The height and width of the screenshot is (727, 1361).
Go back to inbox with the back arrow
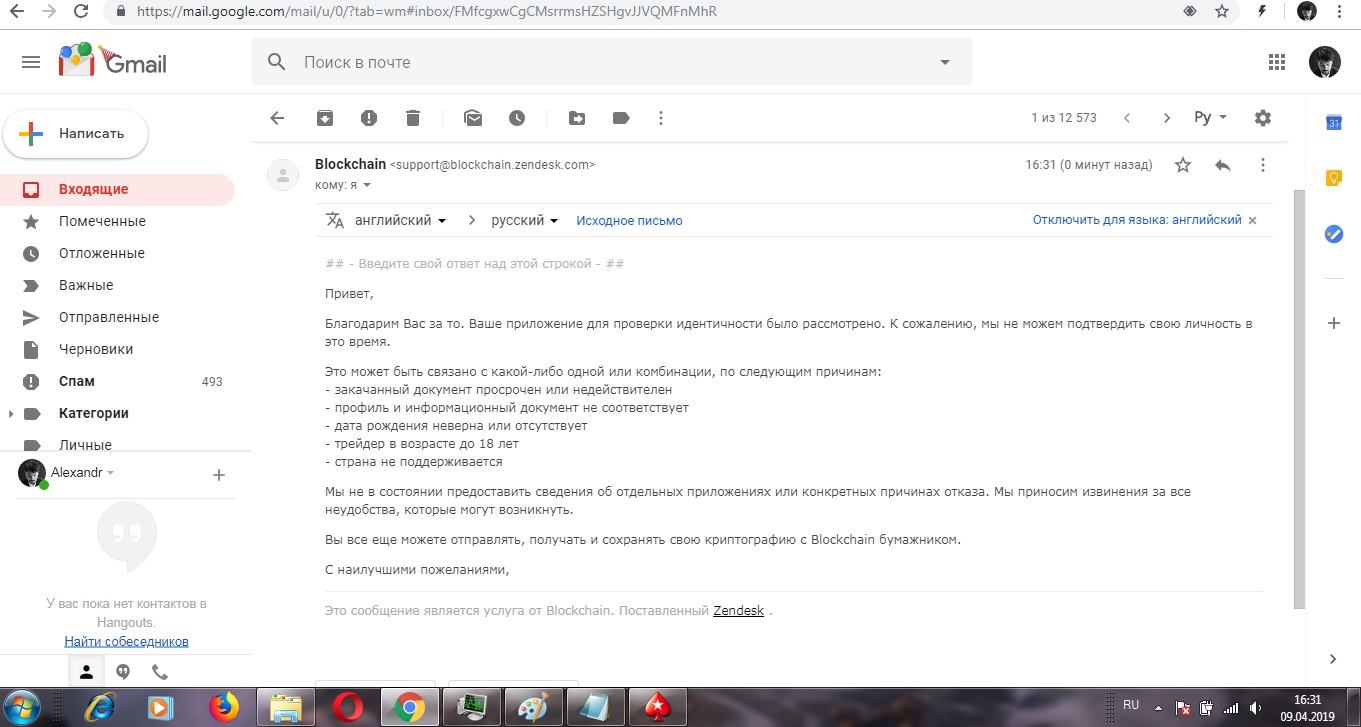(277, 118)
